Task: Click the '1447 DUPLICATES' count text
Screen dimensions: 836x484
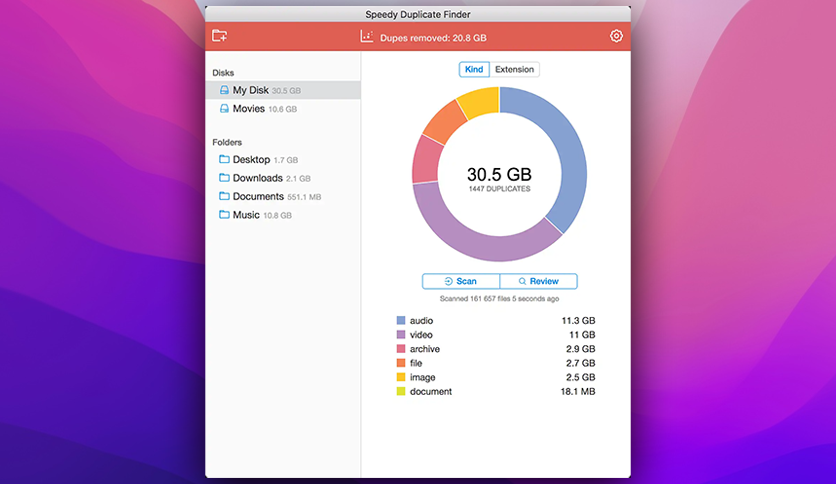Action: coord(500,189)
